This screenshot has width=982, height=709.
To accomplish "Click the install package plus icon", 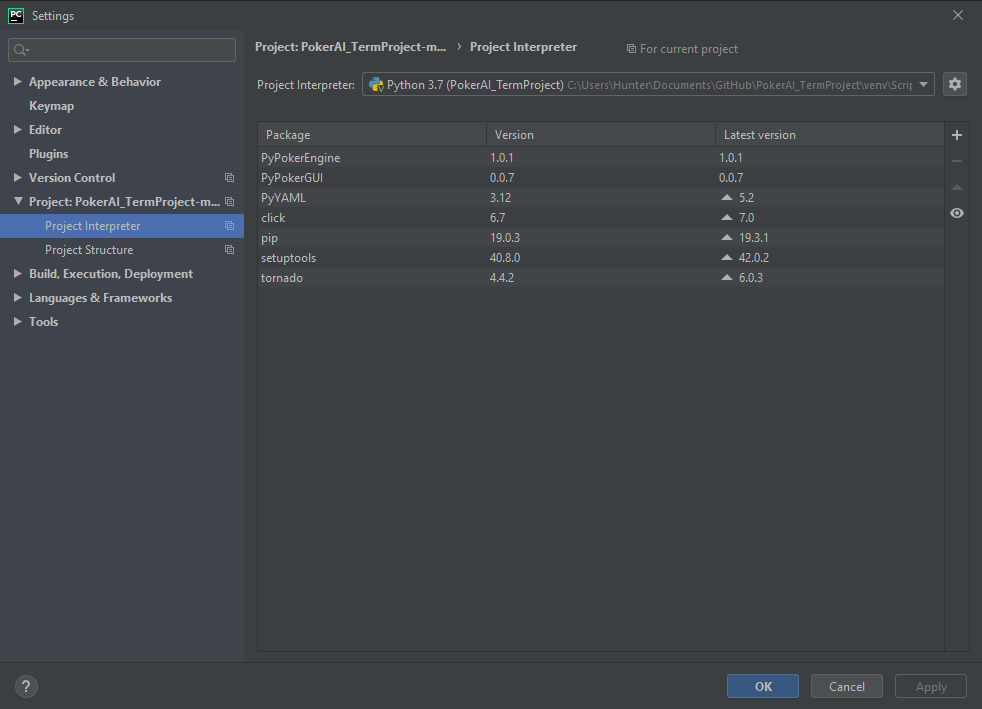I will [956, 135].
